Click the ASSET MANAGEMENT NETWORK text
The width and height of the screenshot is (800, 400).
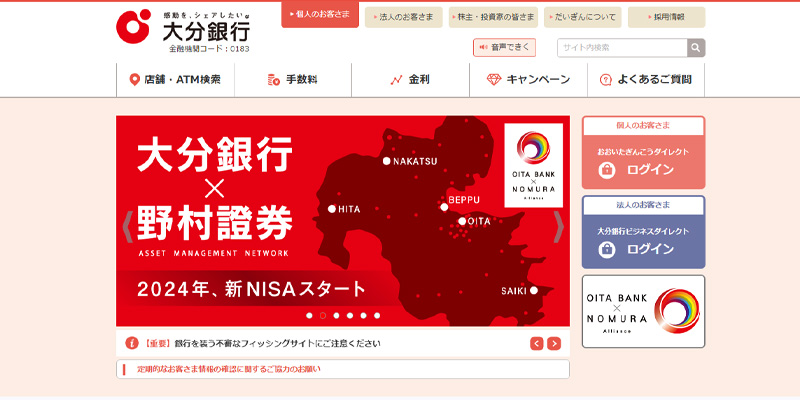213,253
